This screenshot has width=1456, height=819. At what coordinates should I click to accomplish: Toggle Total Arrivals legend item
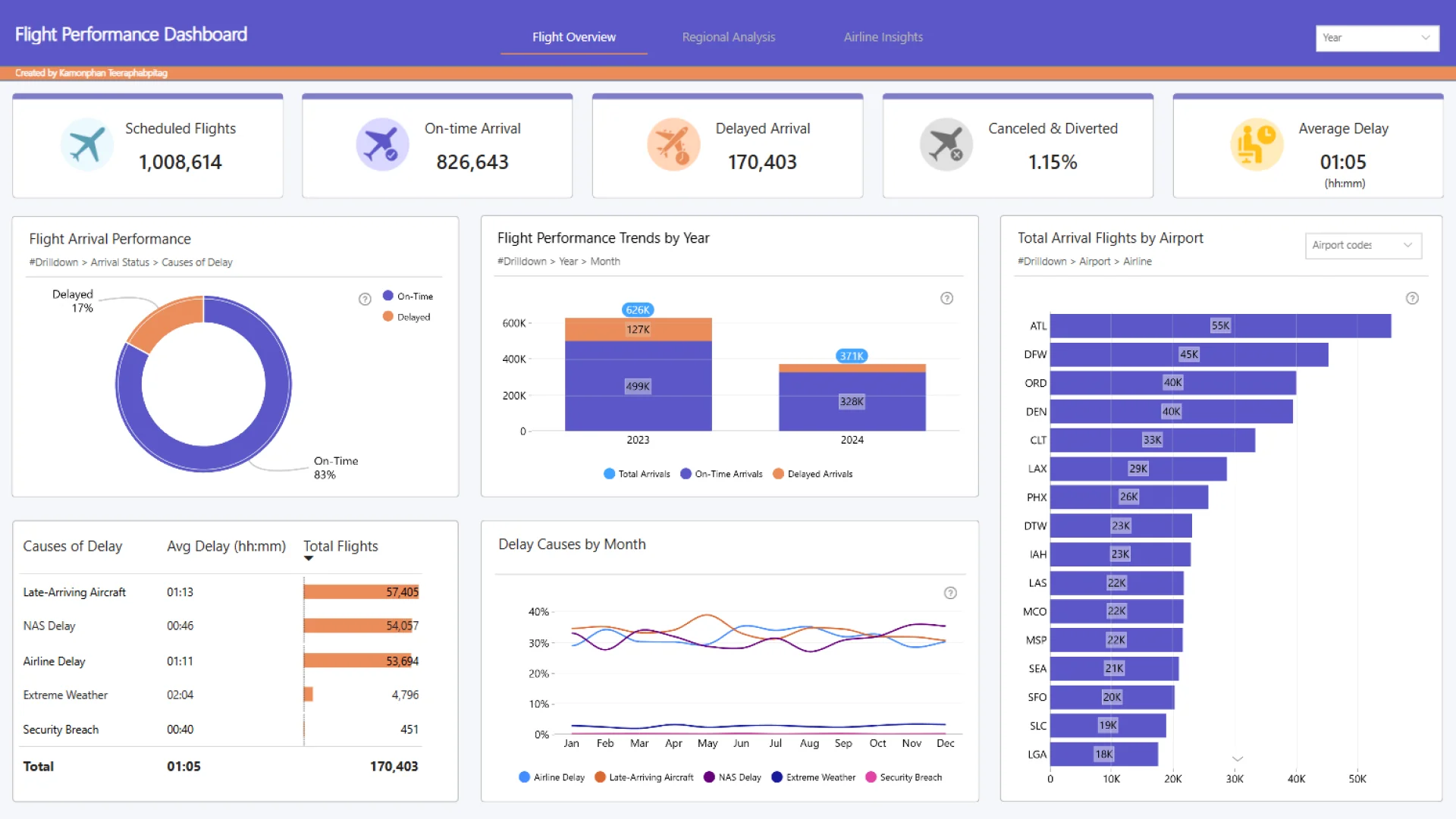(637, 474)
